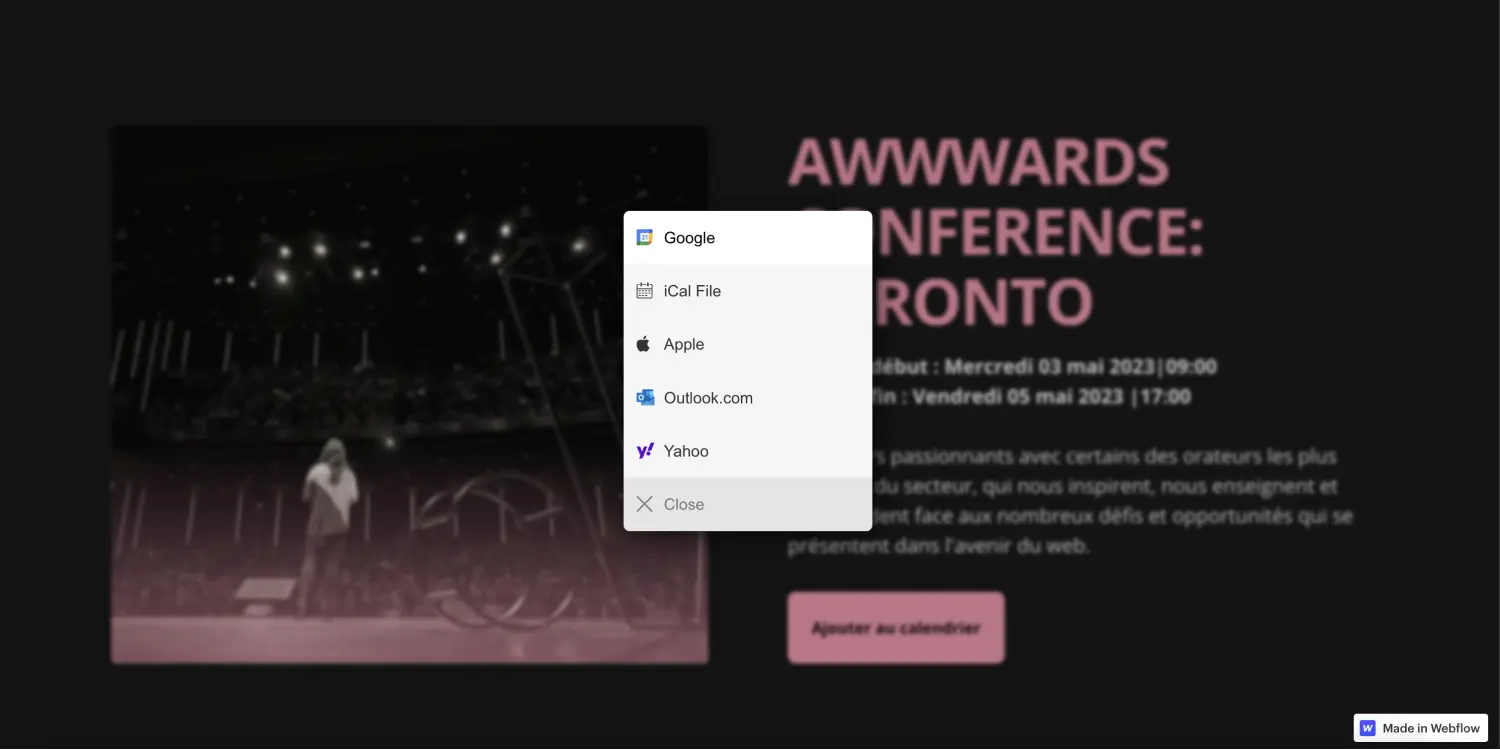This screenshot has height=750, width=1500.
Task: Select the iCal File option
Action: pyautogui.click(x=748, y=291)
